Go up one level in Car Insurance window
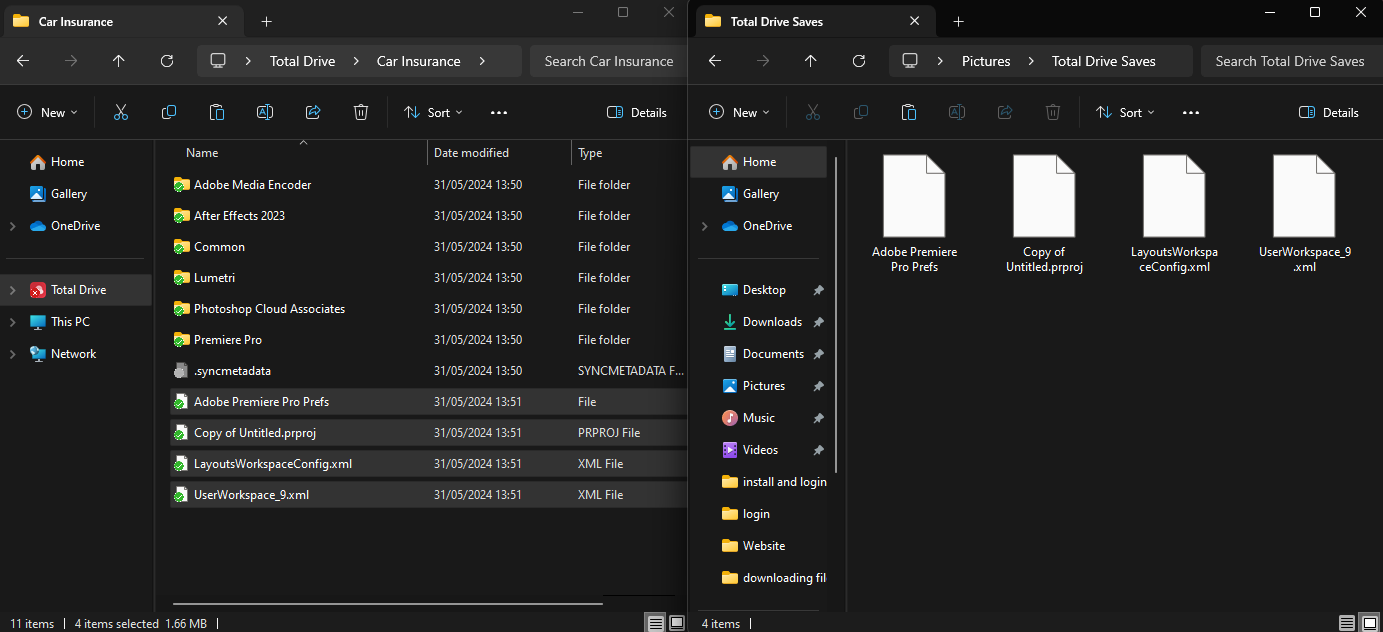The height and width of the screenshot is (632, 1383). coord(119,61)
